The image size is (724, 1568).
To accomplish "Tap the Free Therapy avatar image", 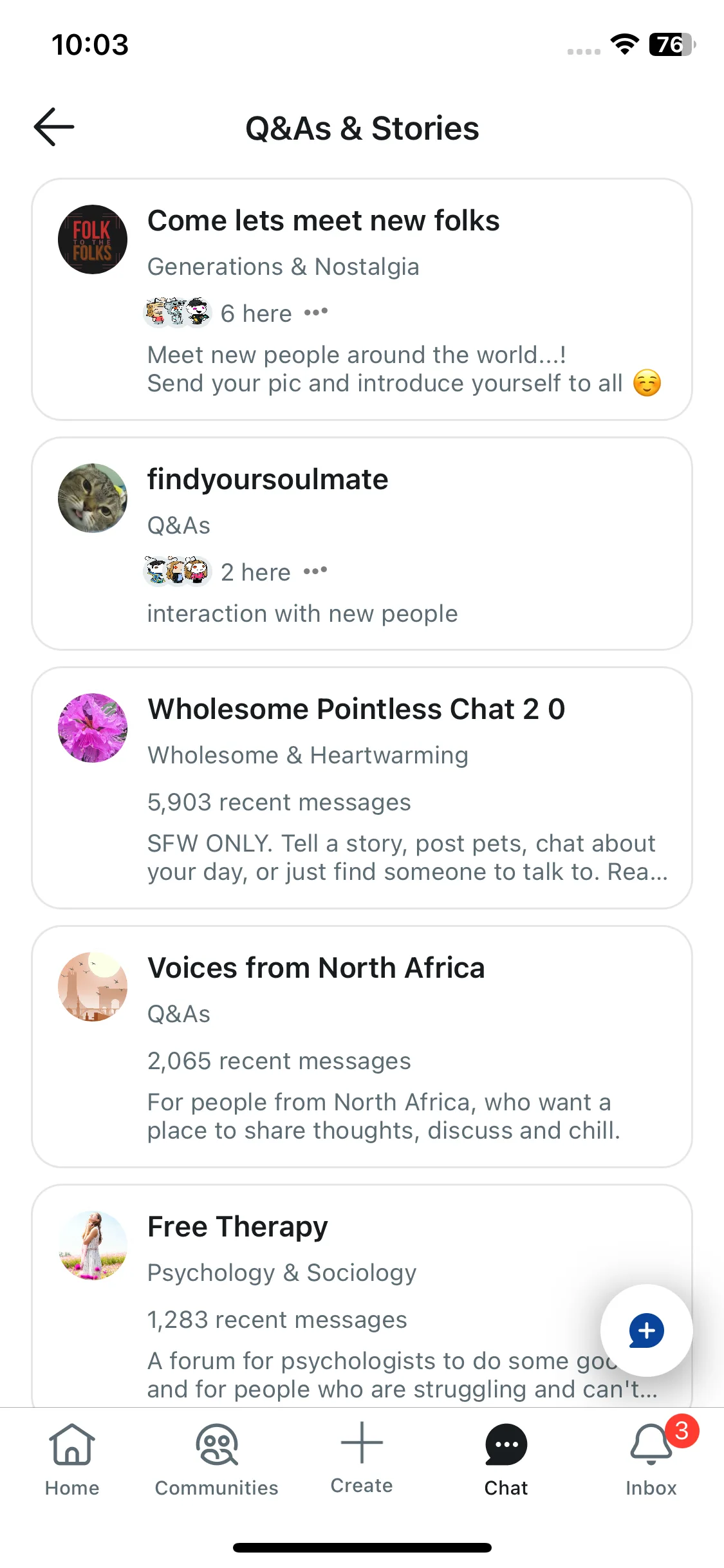I will (x=93, y=1246).
